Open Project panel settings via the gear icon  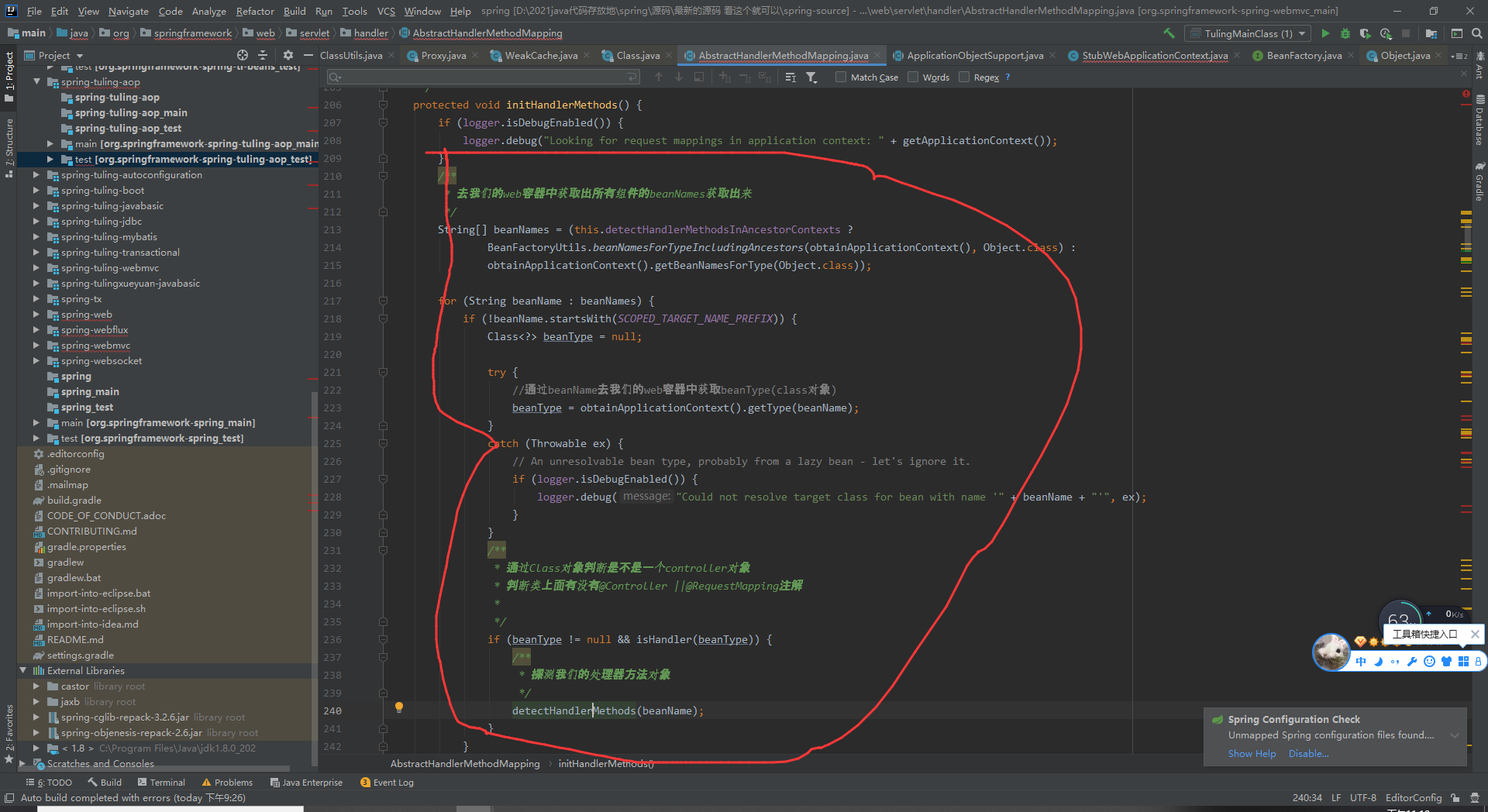pos(288,55)
